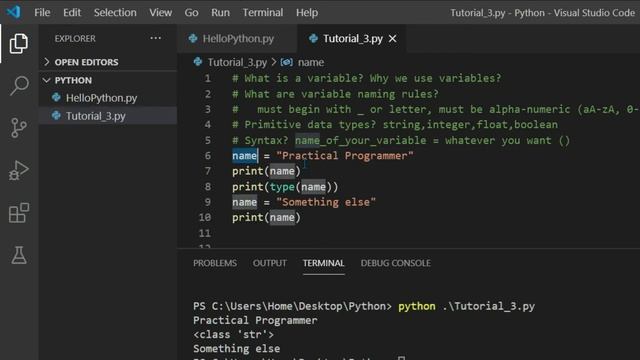
Task: Click the EXPLORER panel title
Action: pyautogui.click(x=75, y=38)
